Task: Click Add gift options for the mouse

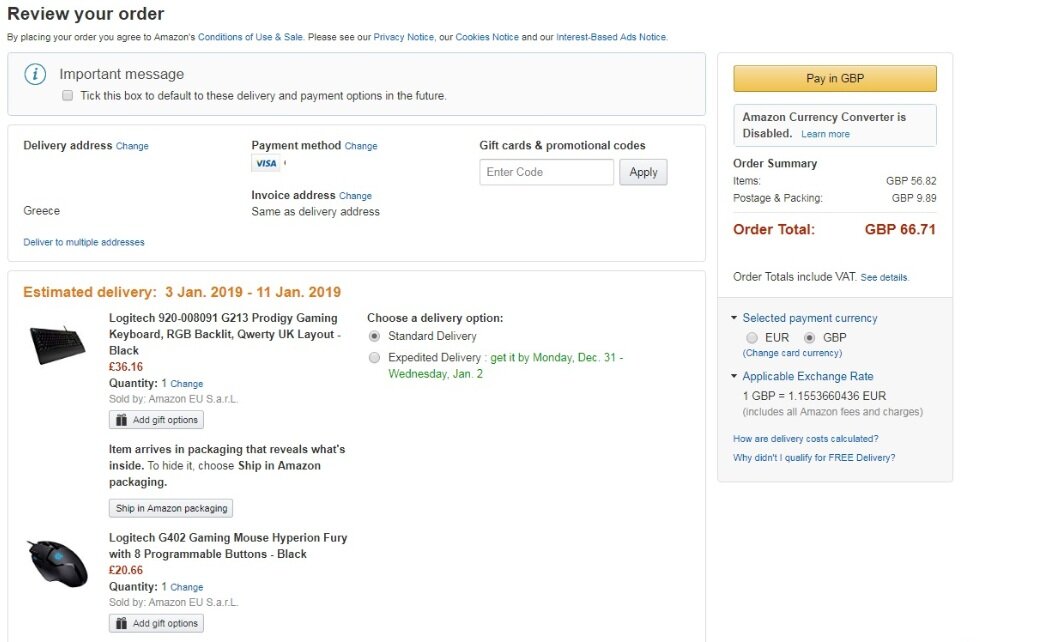Action: 156,623
